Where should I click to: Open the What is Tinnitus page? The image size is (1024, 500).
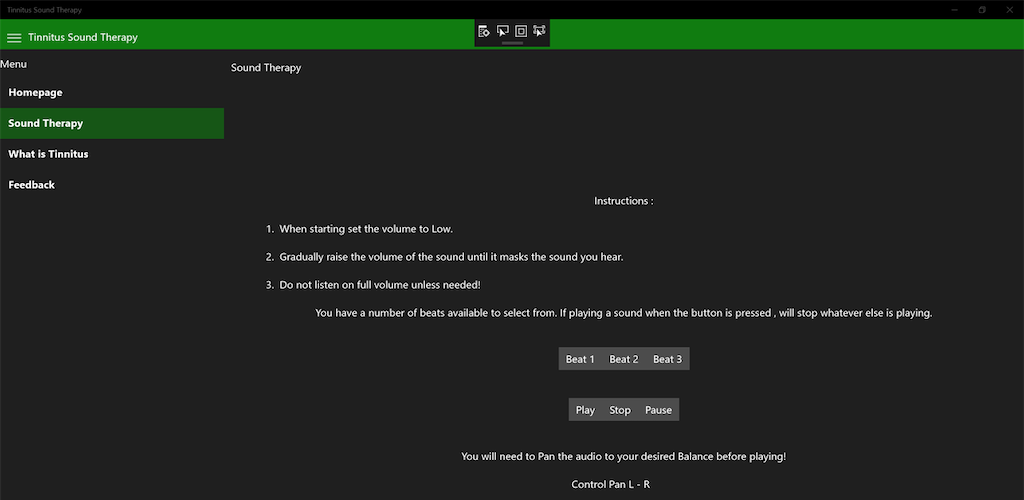pos(48,155)
